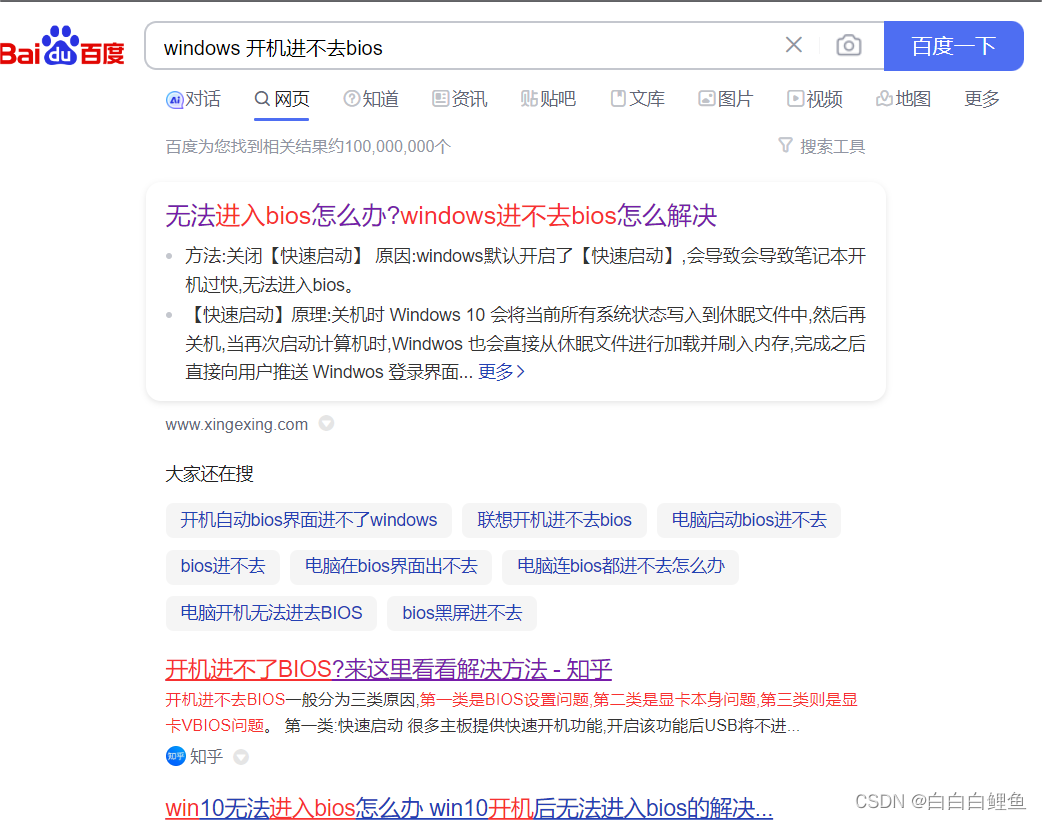The image size is (1042, 820).
Task: Switch to the 资讯 tab
Action: (x=459, y=99)
